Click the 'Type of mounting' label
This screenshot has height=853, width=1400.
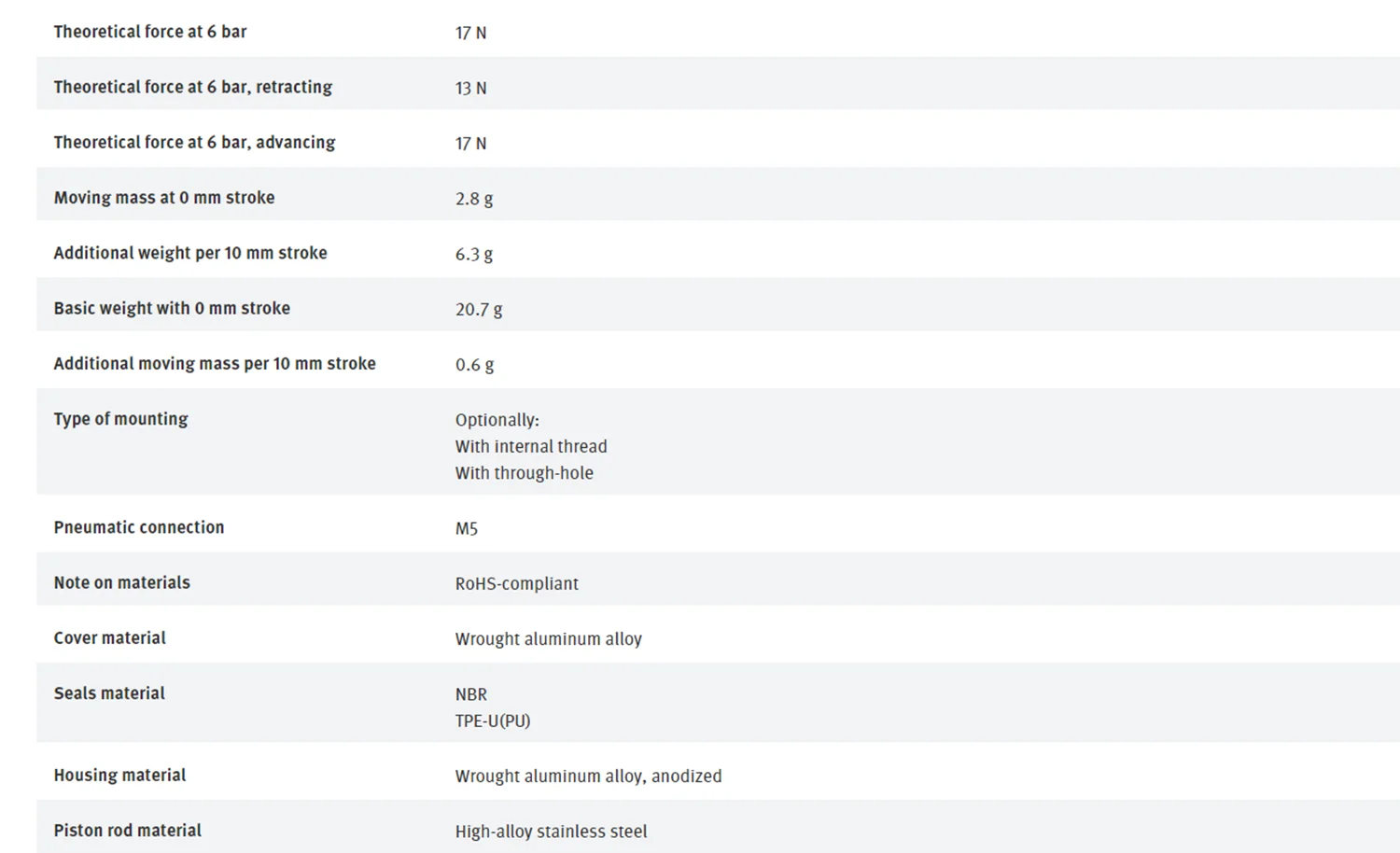pos(120,418)
